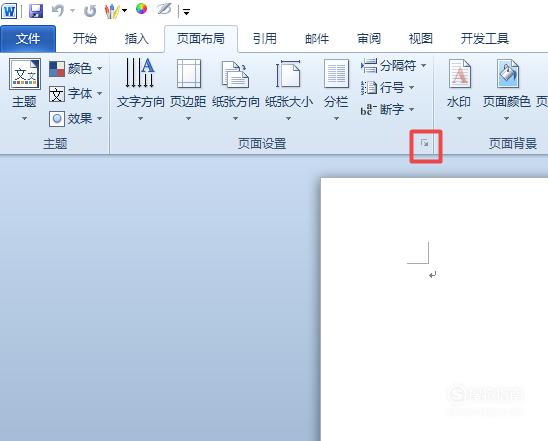Switch to the 视图 View tab
This screenshot has width=548, height=441.
(421, 38)
